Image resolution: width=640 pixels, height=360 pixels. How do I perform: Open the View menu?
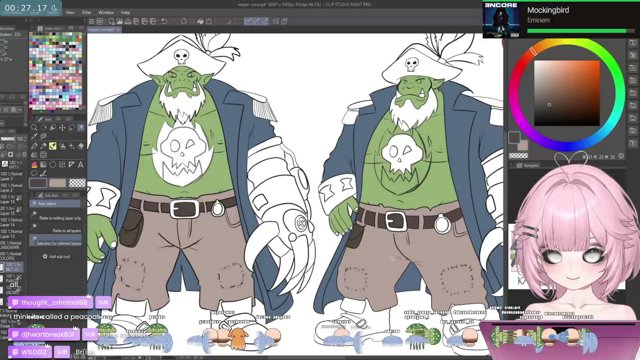[70, 13]
